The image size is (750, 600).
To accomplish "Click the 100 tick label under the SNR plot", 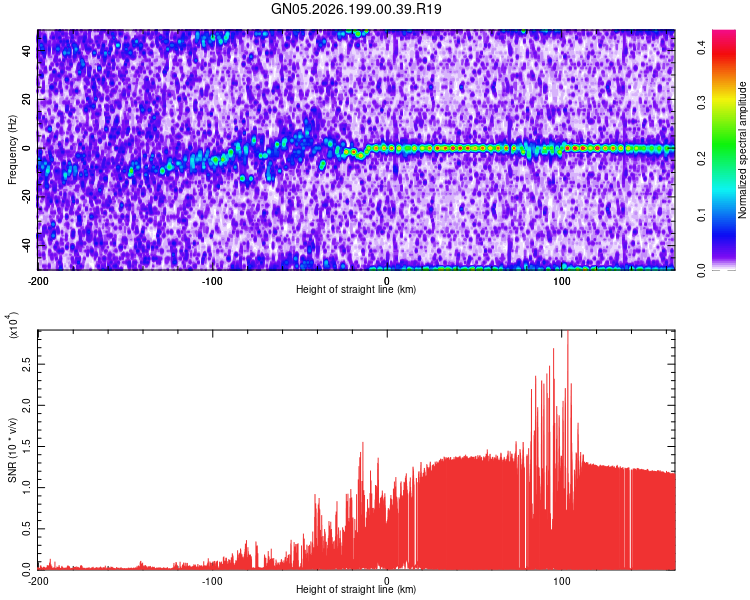I will point(562,581).
